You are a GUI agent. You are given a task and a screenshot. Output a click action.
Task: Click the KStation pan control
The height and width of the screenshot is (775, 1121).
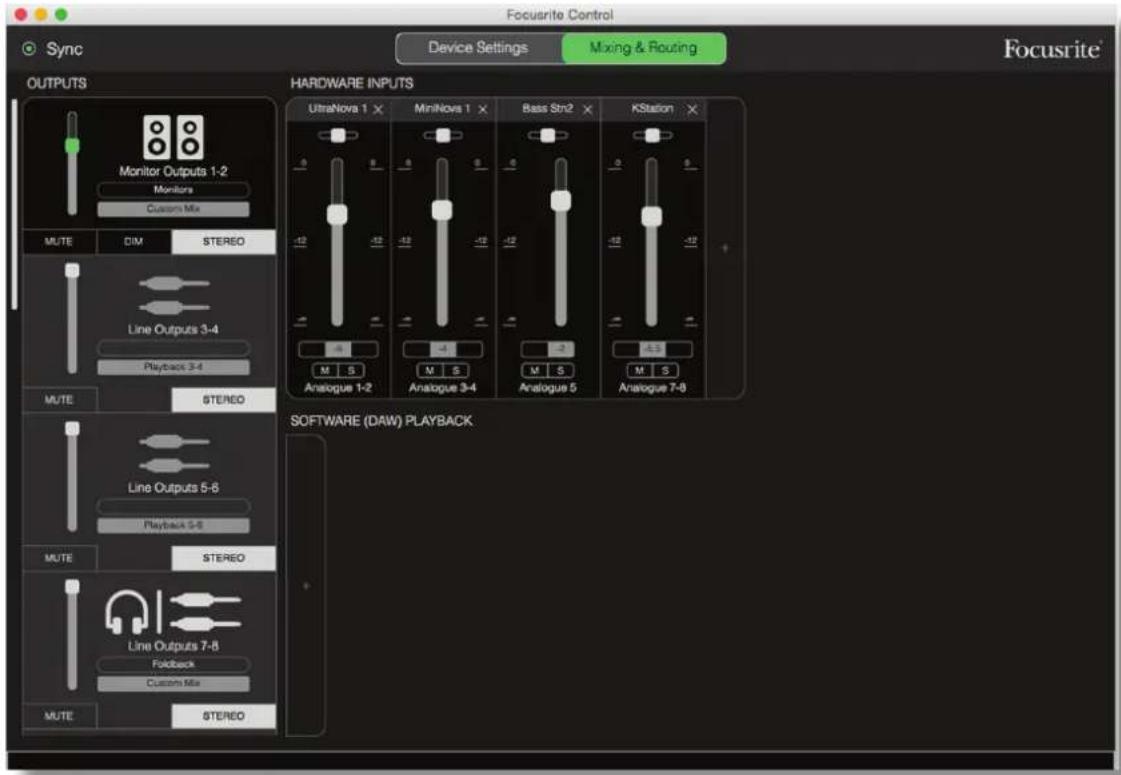click(652, 135)
